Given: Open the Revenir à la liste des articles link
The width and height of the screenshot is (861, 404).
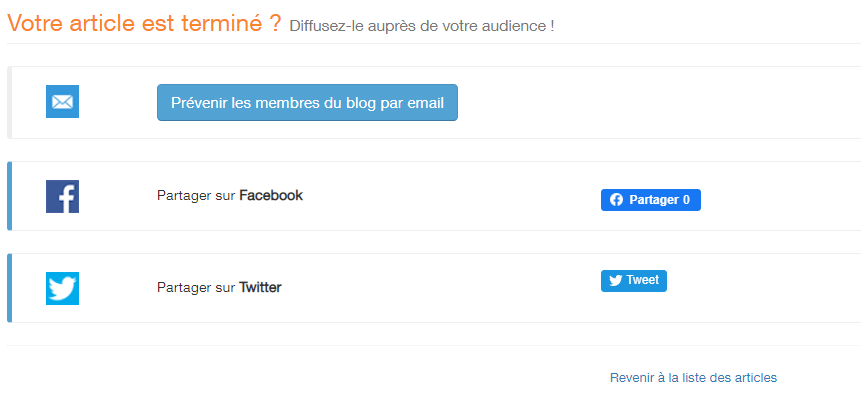Looking at the screenshot, I should click(x=693, y=378).
